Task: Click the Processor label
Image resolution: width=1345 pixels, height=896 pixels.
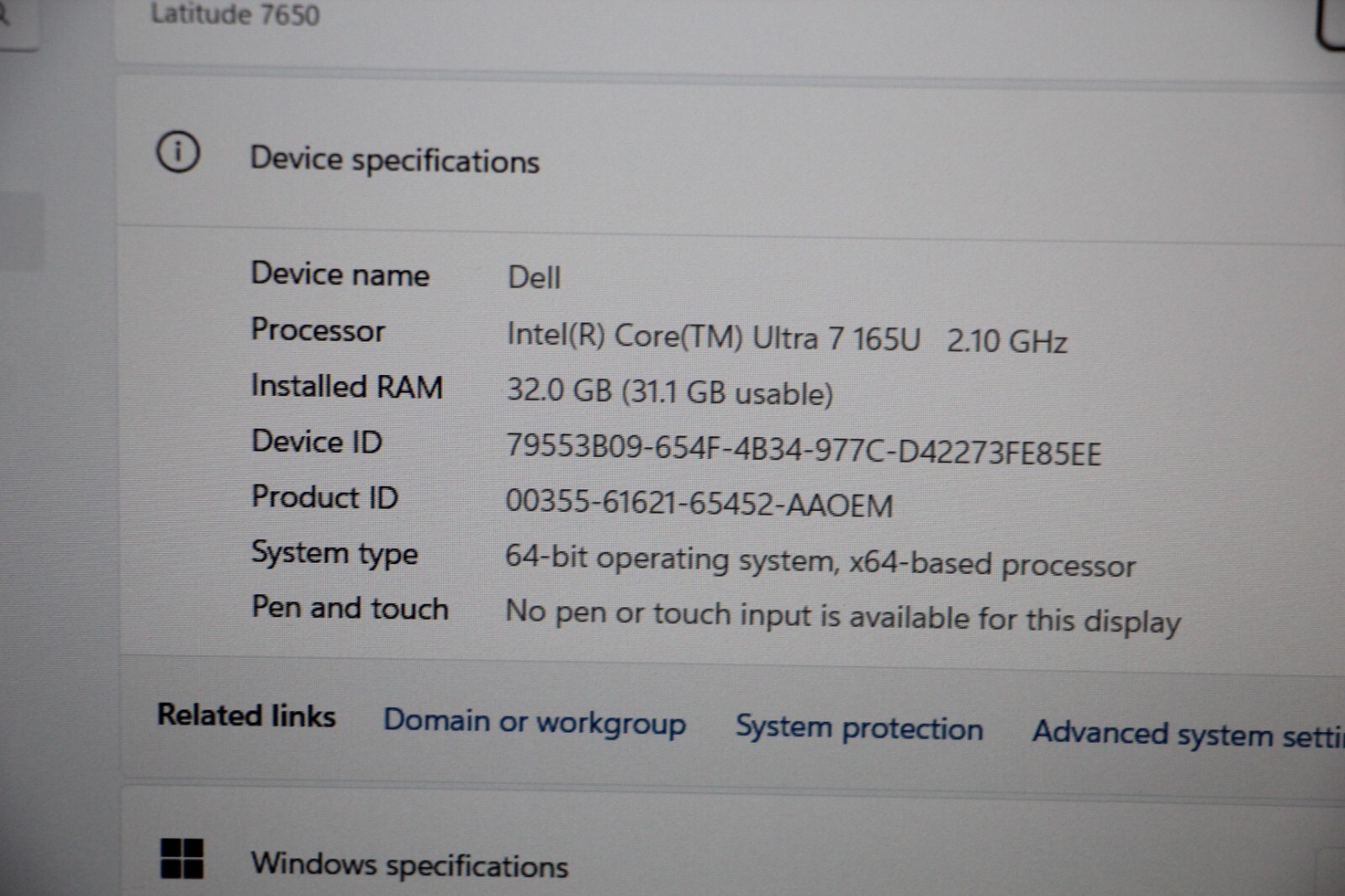Action: pyautogui.click(x=318, y=329)
